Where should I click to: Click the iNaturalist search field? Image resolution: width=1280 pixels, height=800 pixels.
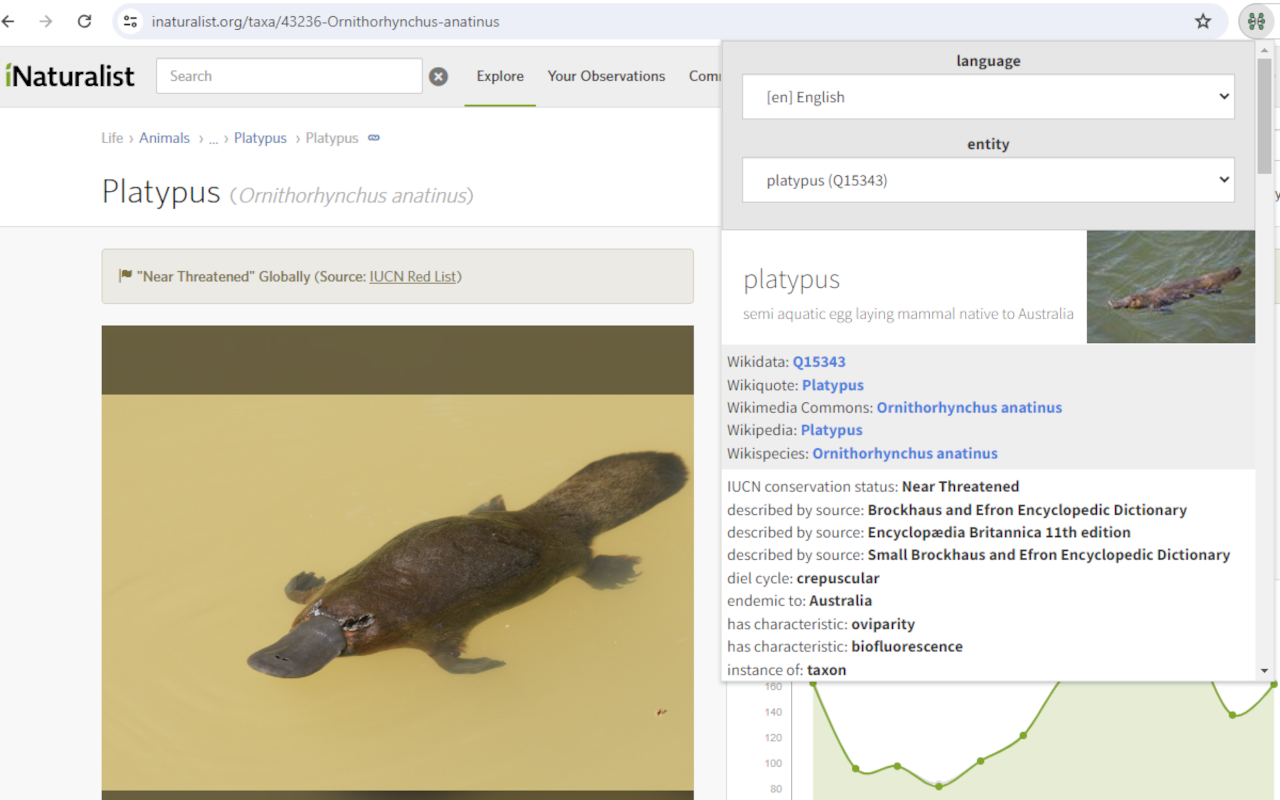[289, 76]
